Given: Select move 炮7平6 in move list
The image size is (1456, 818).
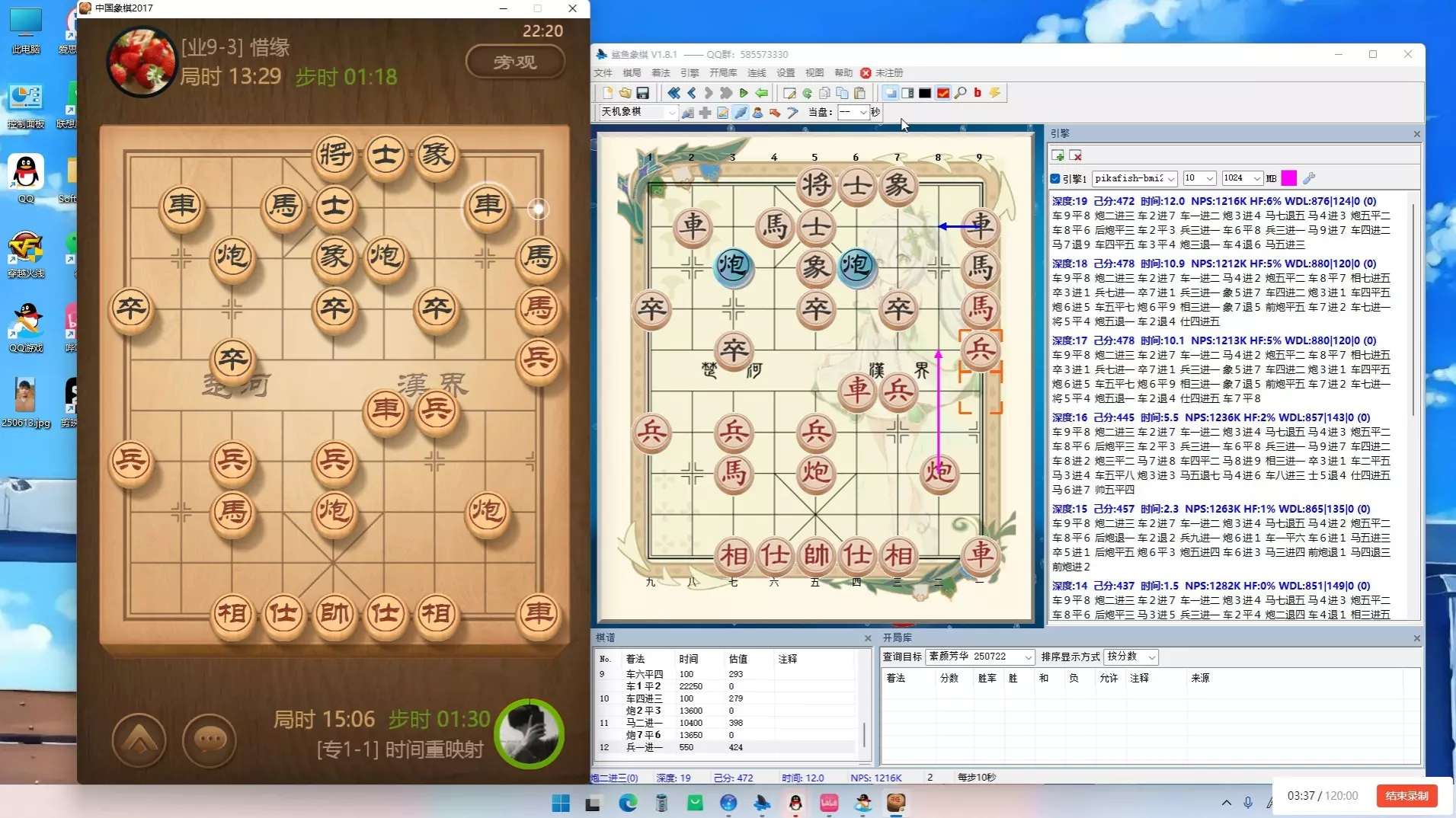Looking at the screenshot, I should coord(644,735).
